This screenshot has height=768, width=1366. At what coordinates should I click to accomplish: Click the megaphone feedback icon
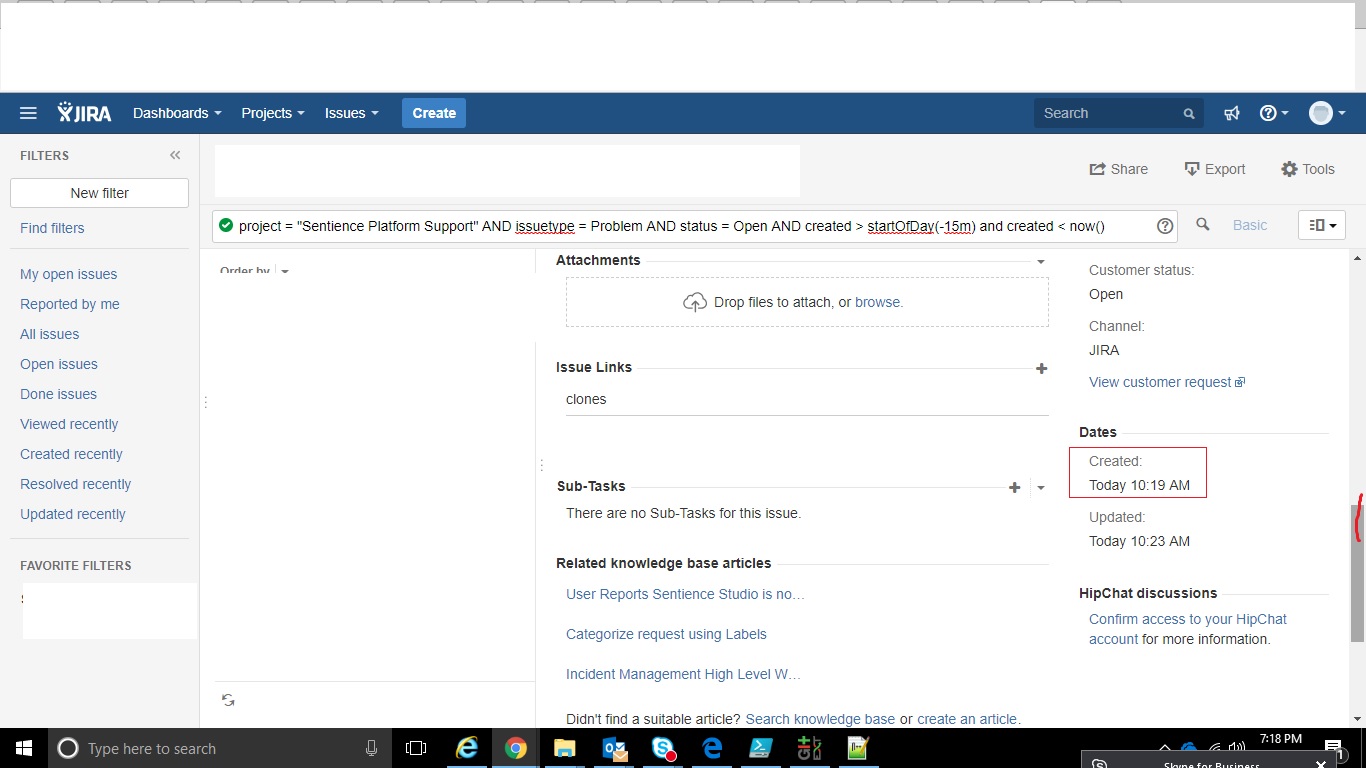[x=1232, y=113]
